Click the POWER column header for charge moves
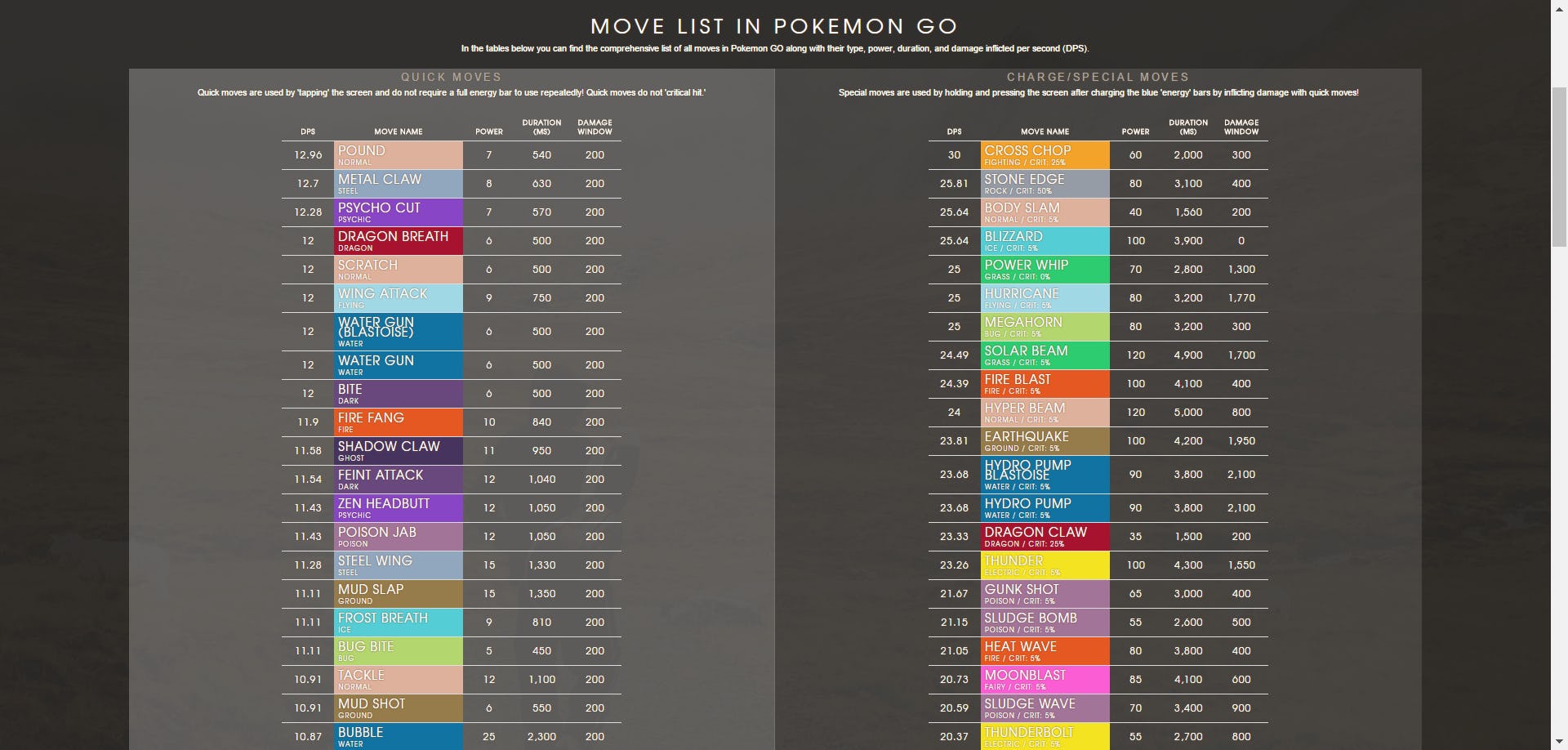This screenshot has height=750, width=1568. pos(1135,132)
